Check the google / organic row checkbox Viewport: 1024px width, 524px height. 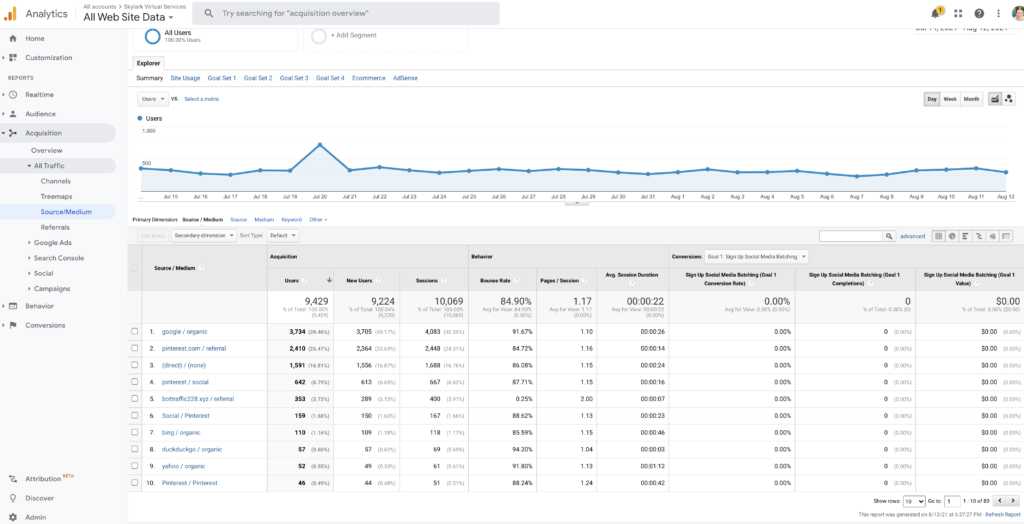pyautogui.click(x=135, y=331)
